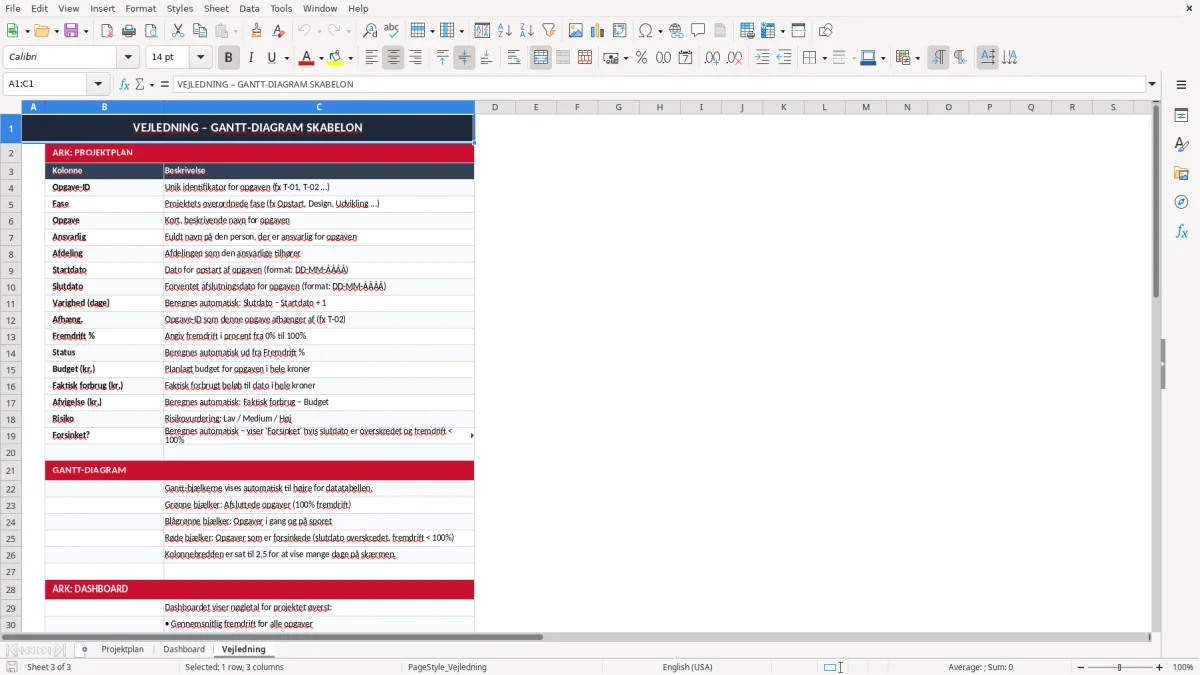Click the Save document icon
The width and height of the screenshot is (1200, 675).
[71, 31]
